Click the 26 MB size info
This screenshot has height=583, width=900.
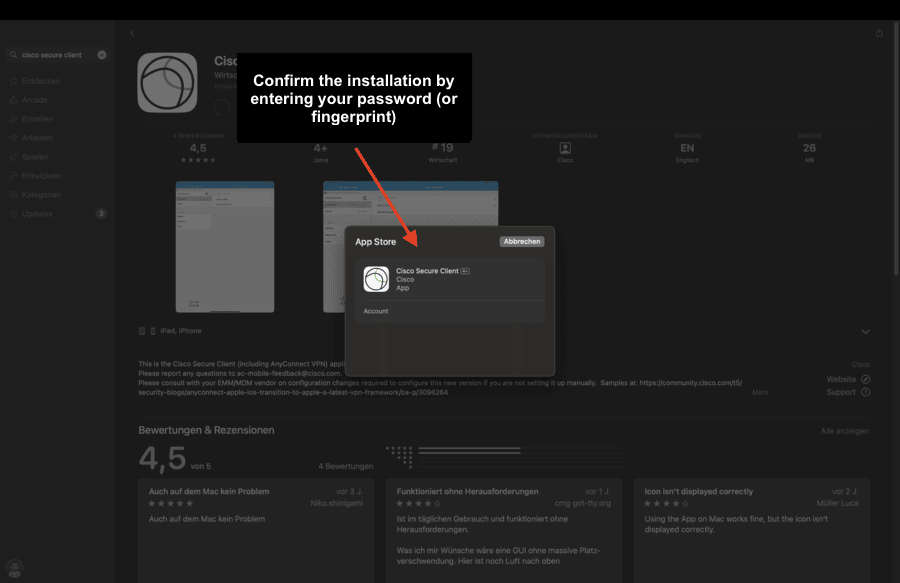809,149
